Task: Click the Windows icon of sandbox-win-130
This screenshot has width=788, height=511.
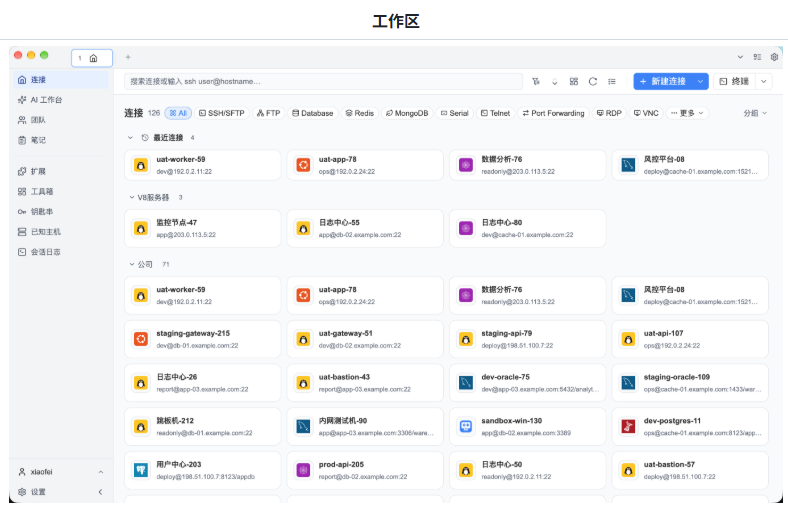Action: [x=466, y=427]
